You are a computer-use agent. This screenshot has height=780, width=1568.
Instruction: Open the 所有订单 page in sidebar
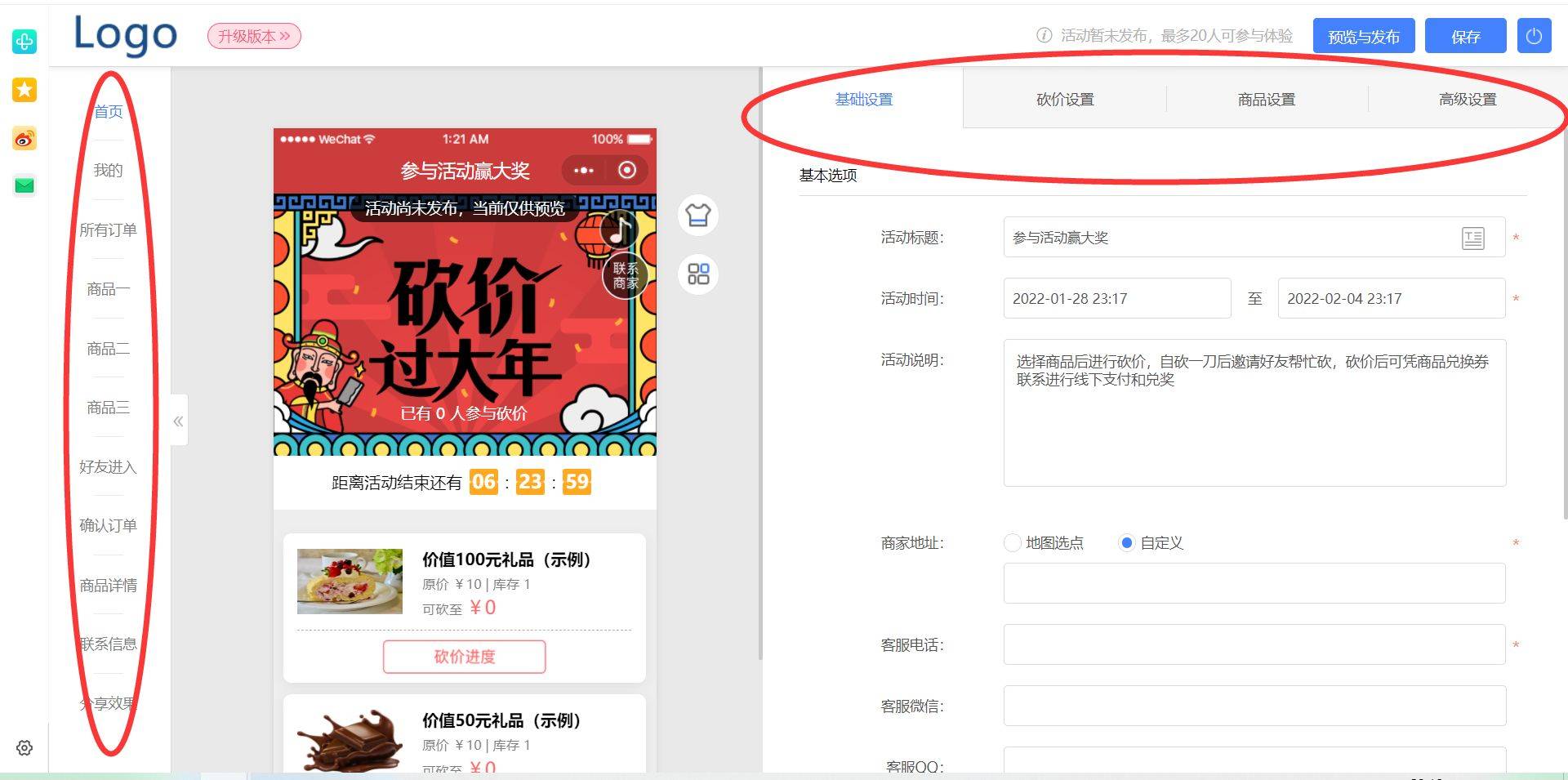click(108, 230)
